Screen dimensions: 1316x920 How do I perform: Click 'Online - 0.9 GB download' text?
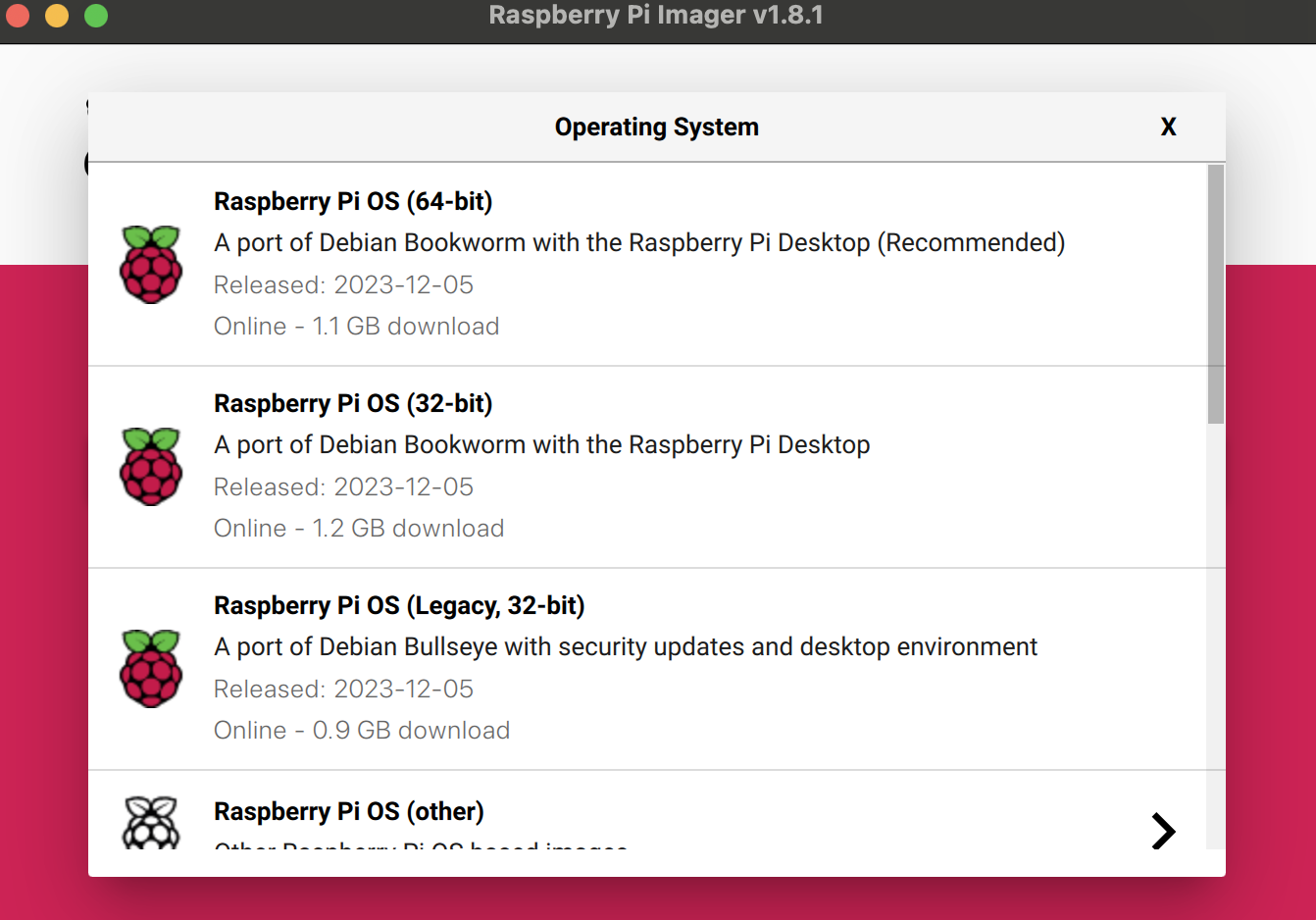pos(362,730)
